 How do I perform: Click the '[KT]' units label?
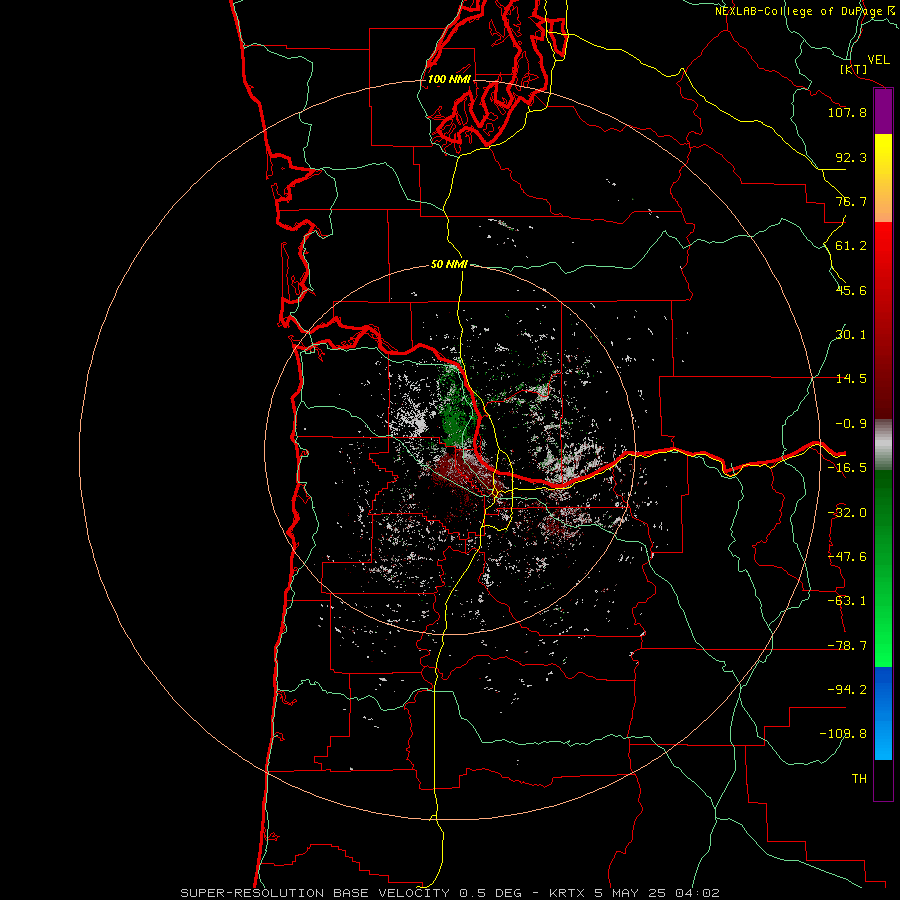point(854,69)
